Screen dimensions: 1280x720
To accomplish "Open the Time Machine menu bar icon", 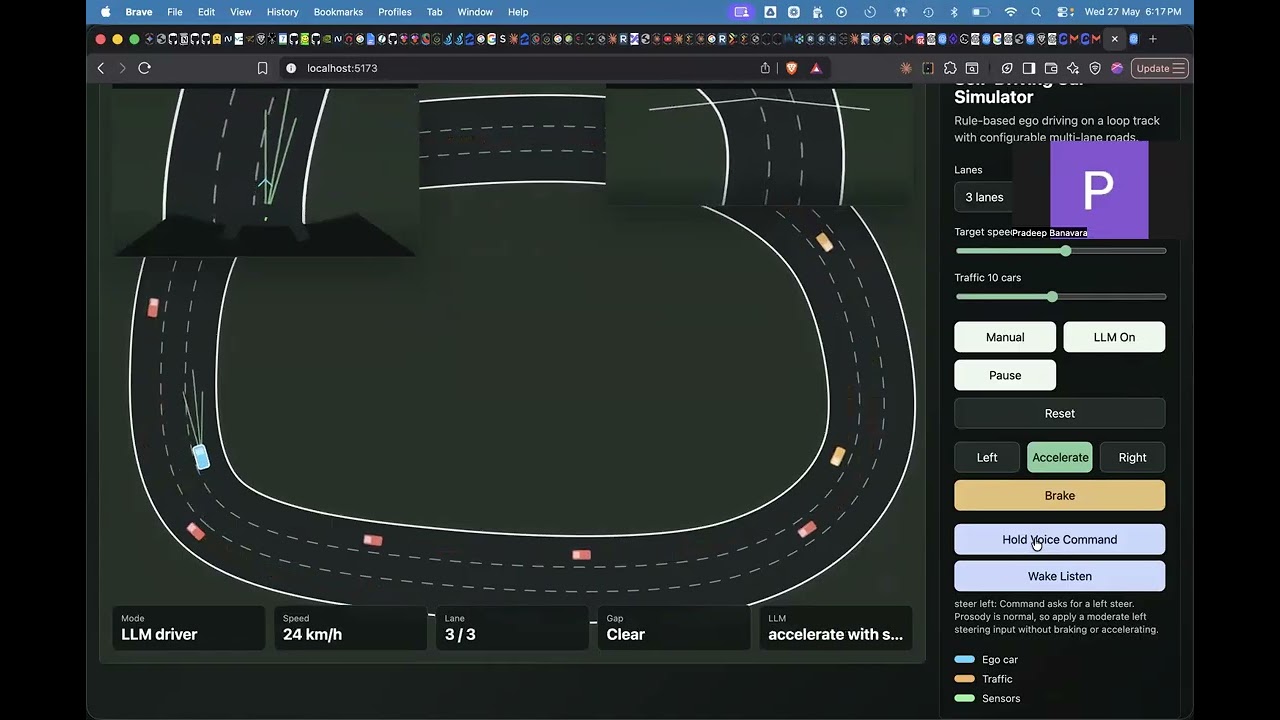I will click(x=928, y=12).
